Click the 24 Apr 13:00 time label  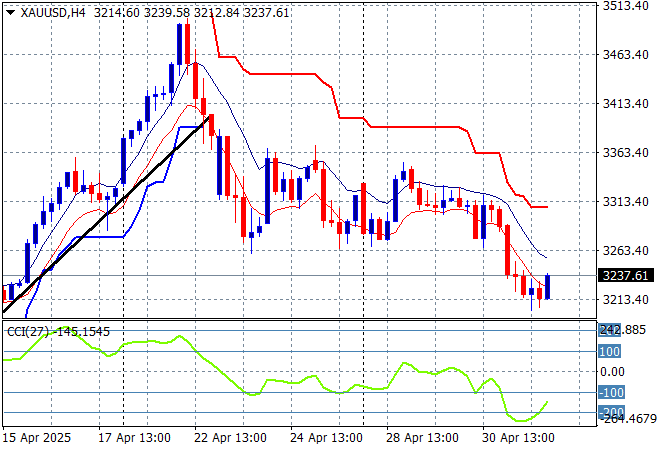pyautogui.click(x=326, y=438)
